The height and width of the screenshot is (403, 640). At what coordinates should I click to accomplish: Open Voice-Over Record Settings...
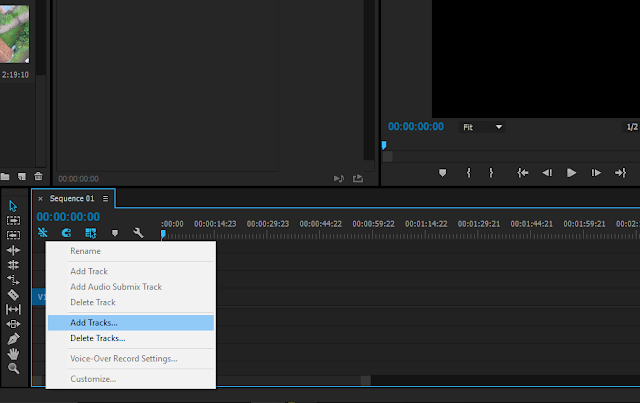click(x=131, y=359)
